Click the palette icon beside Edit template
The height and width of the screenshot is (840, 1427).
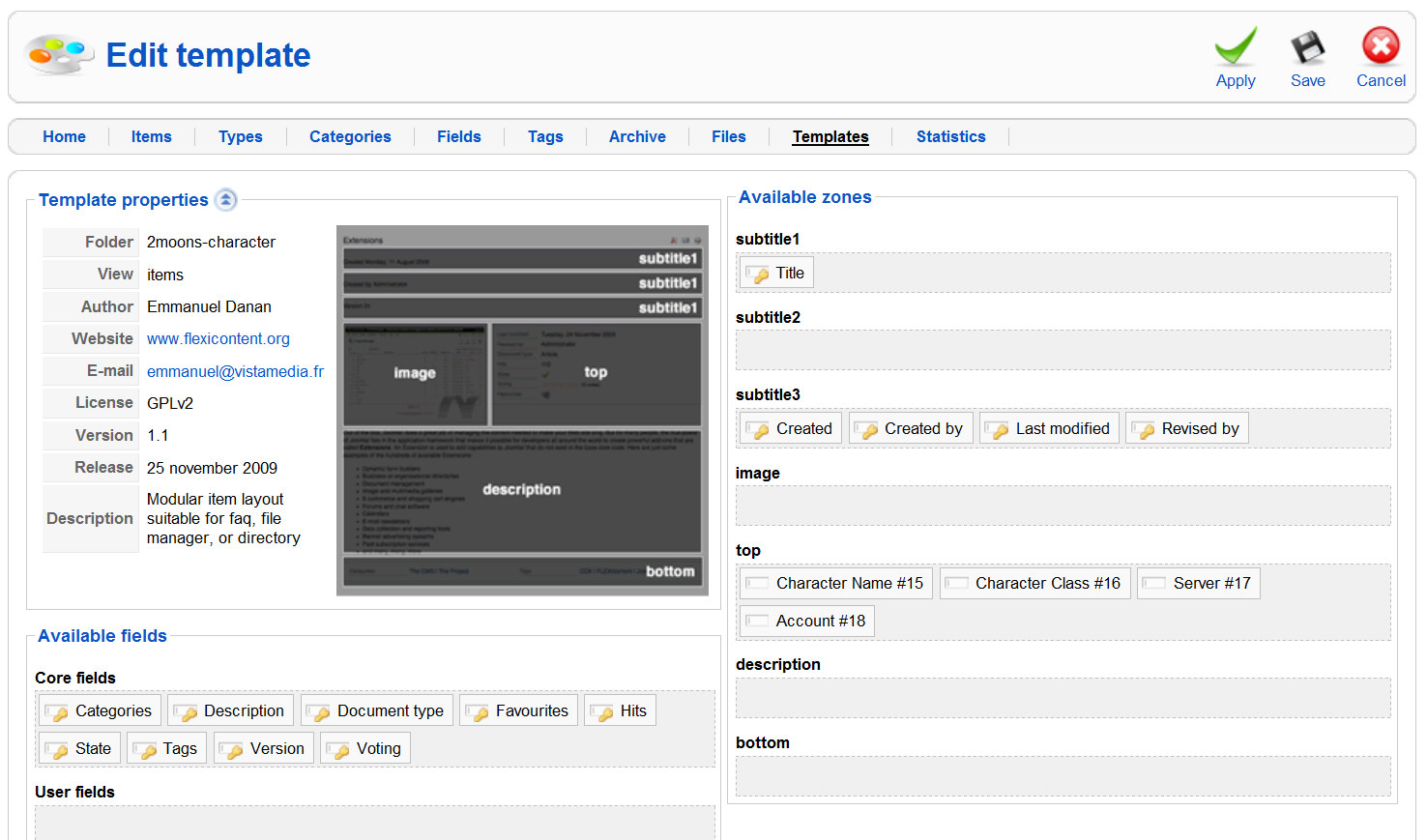pos(59,55)
